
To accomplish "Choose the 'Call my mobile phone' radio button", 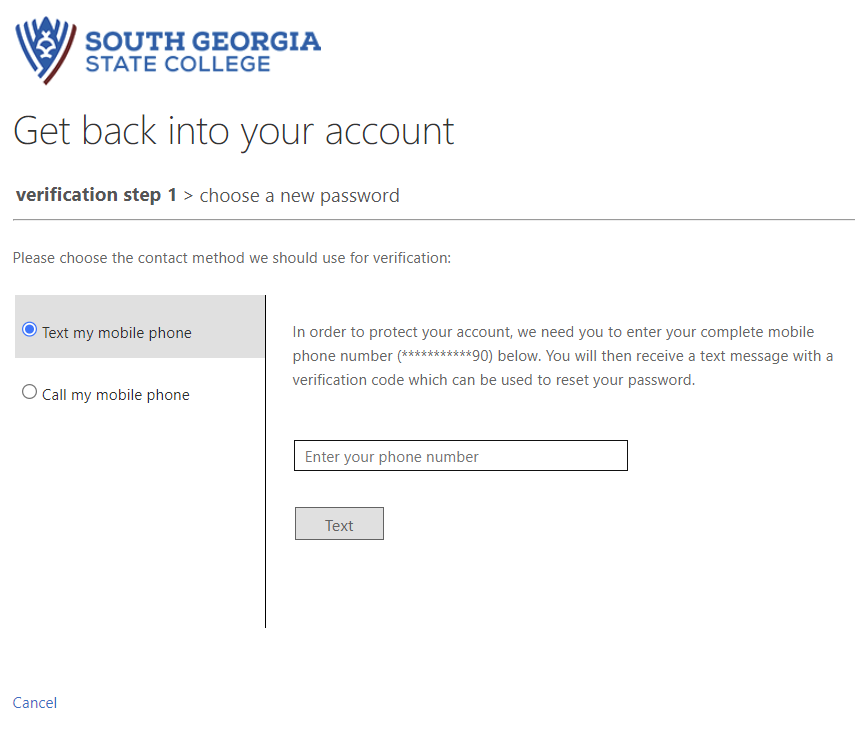I will pyautogui.click(x=30, y=392).
